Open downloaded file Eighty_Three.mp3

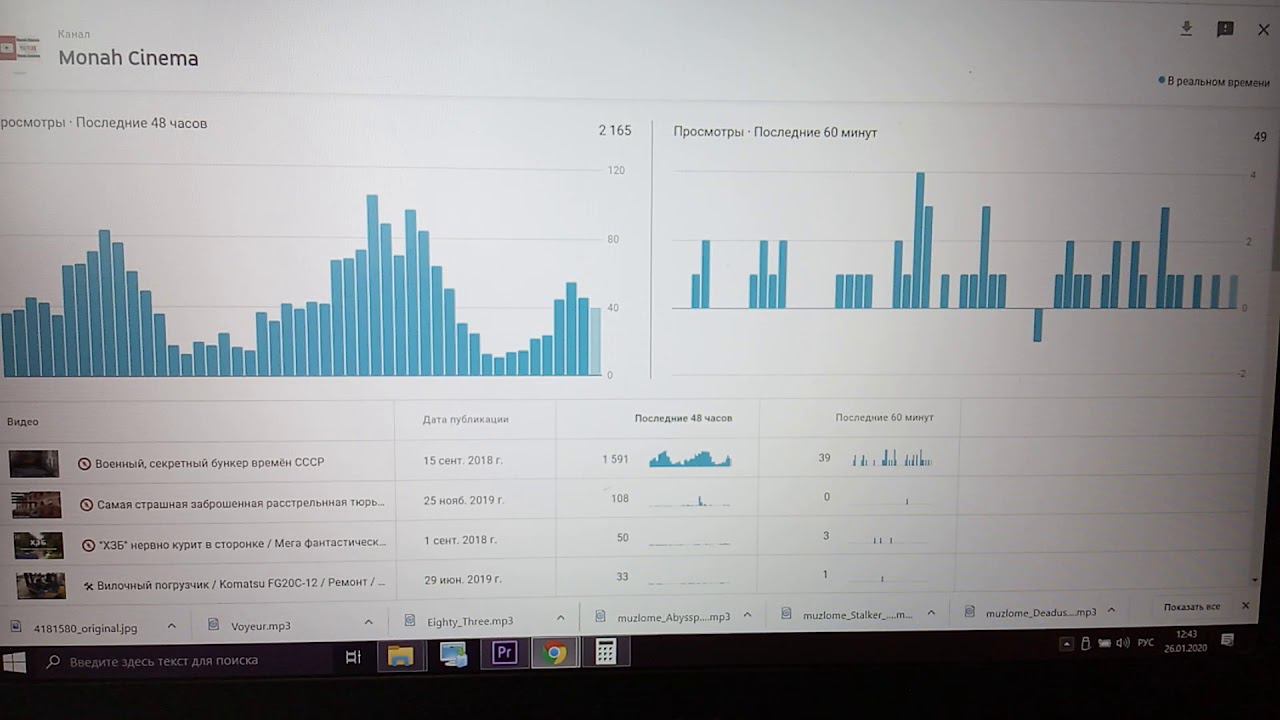point(470,621)
